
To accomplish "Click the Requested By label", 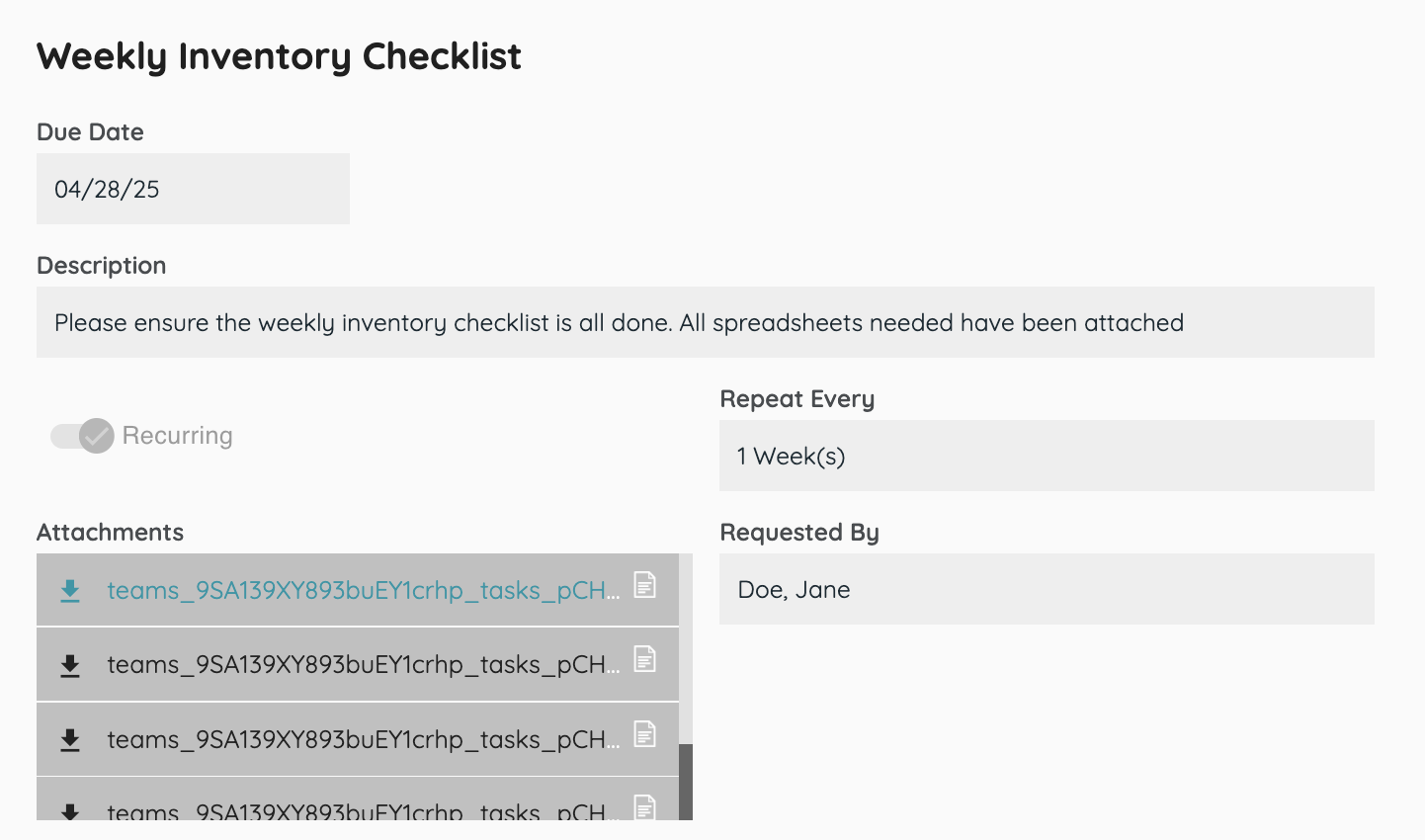I will click(x=799, y=533).
